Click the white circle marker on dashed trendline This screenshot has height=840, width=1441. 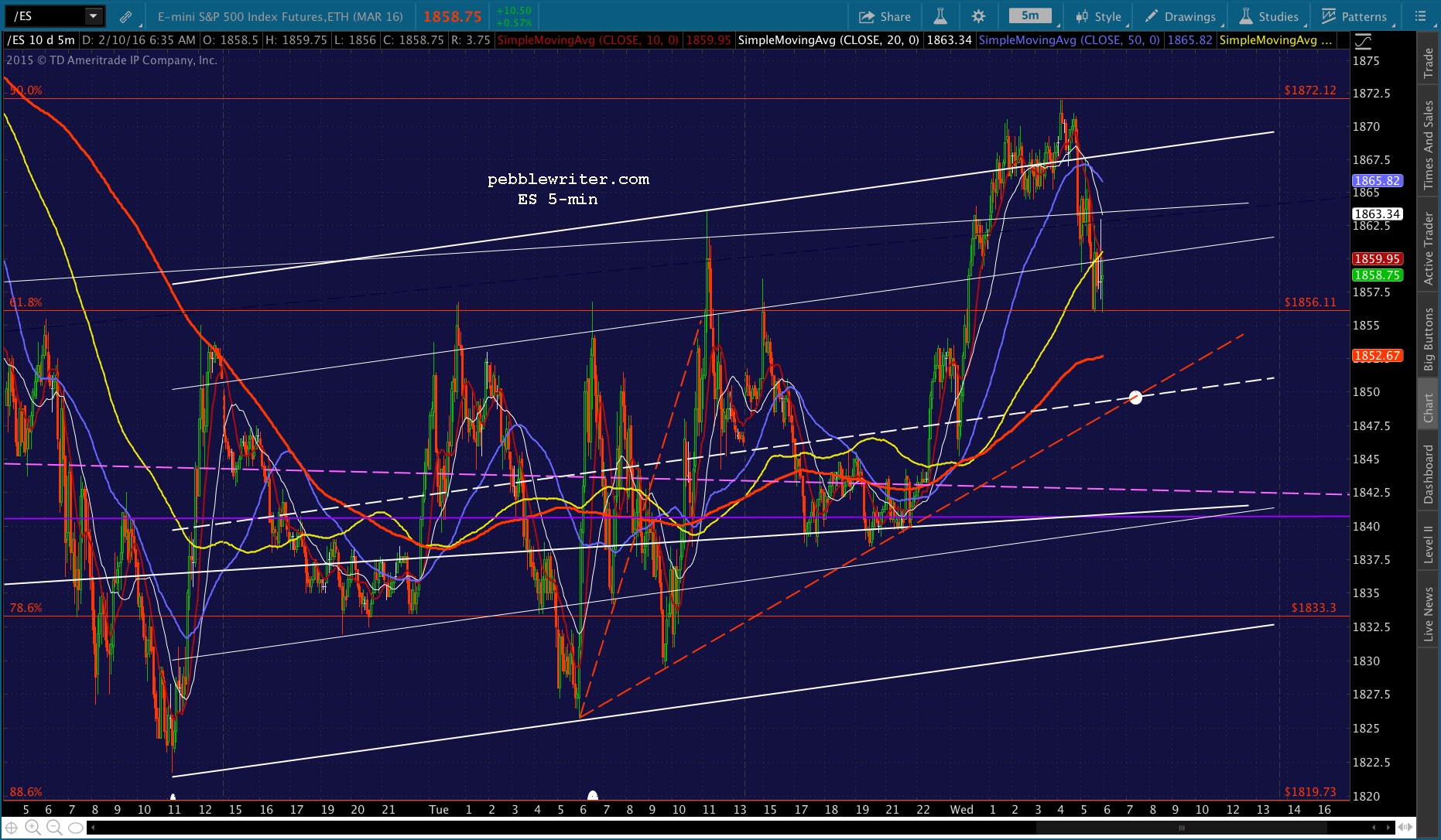1135,398
